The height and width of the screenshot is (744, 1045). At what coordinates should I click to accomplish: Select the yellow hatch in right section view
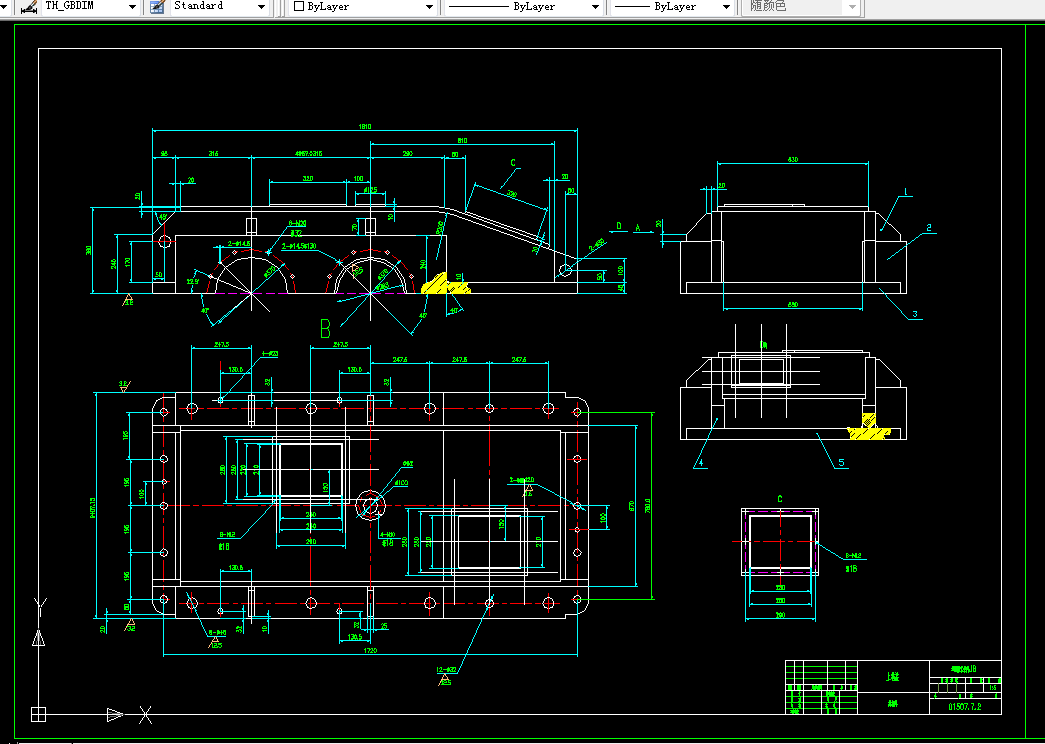(868, 427)
